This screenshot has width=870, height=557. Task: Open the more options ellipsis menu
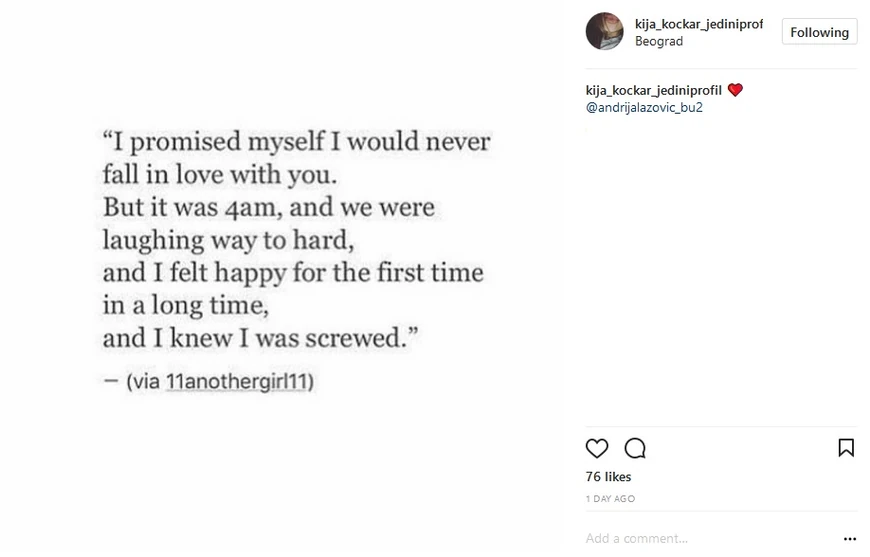[x=850, y=538]
